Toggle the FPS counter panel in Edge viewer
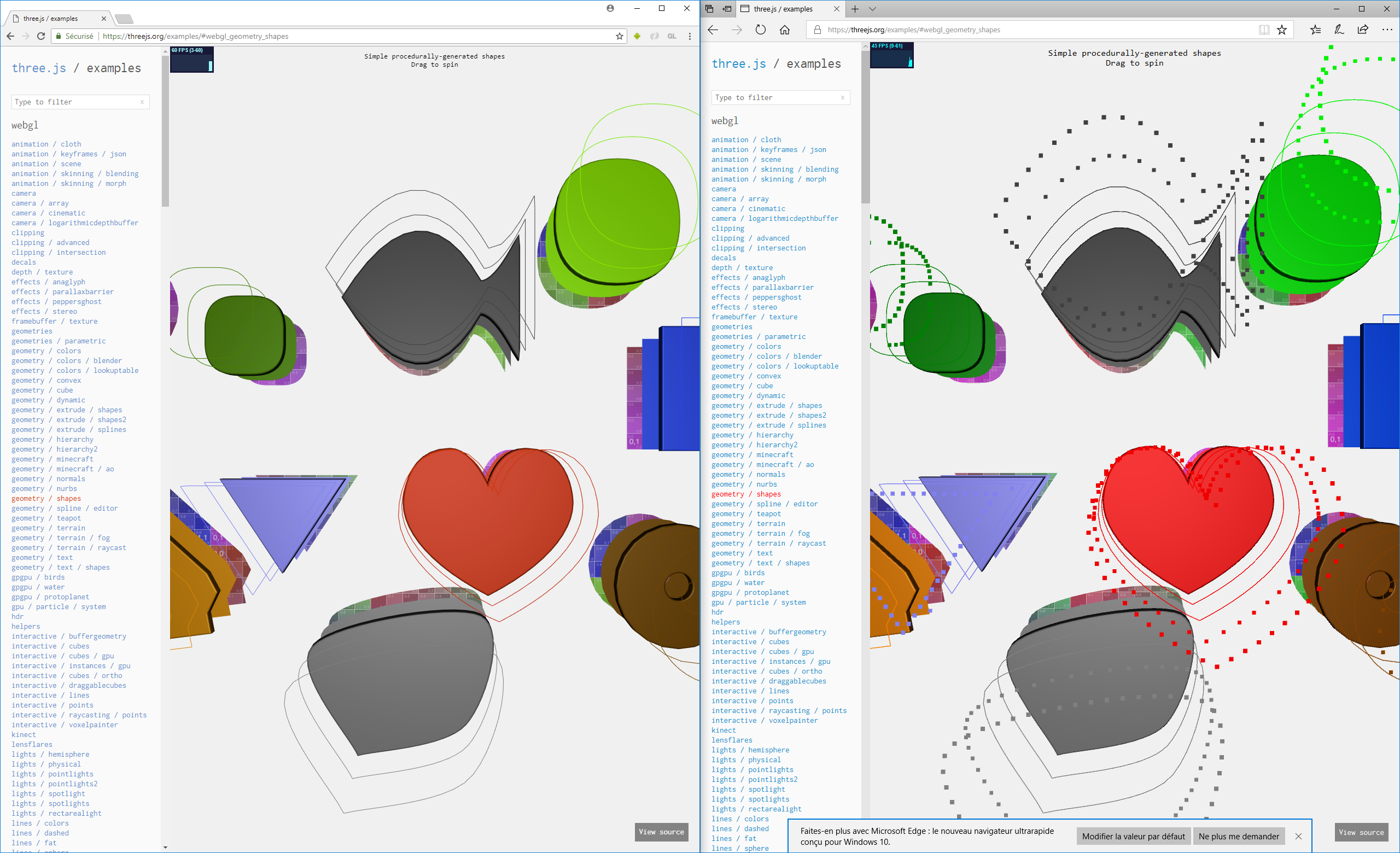 point(892,55)
